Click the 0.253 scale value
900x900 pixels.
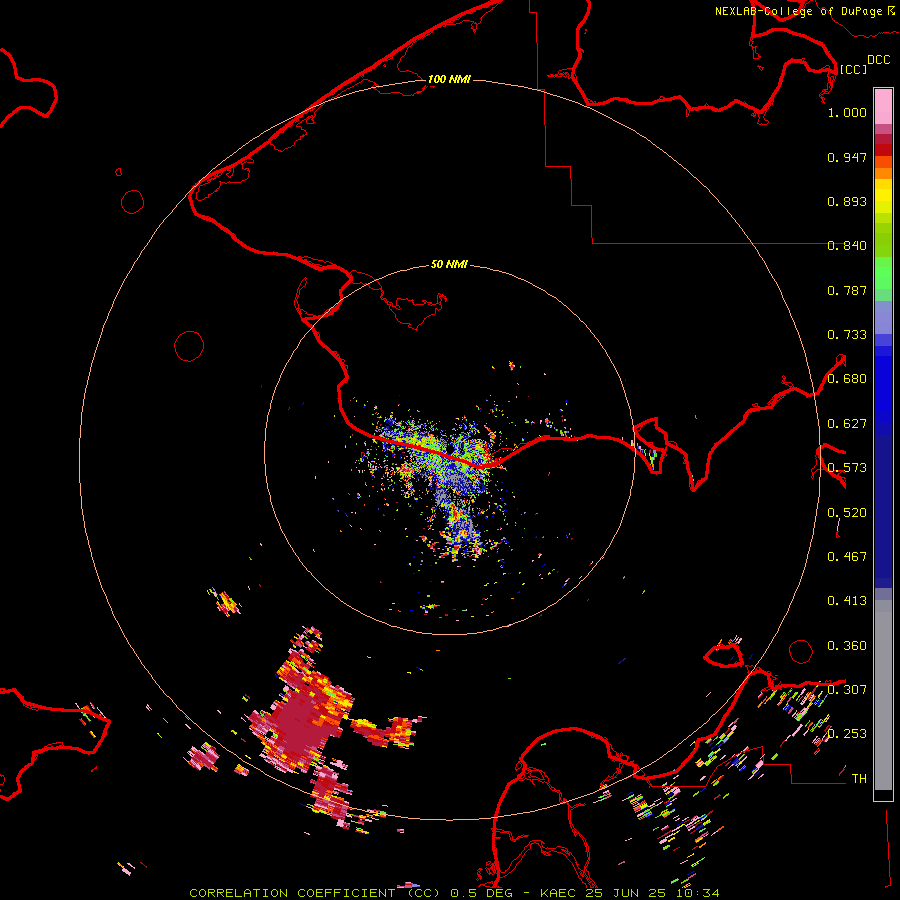(x=847, y=734)
